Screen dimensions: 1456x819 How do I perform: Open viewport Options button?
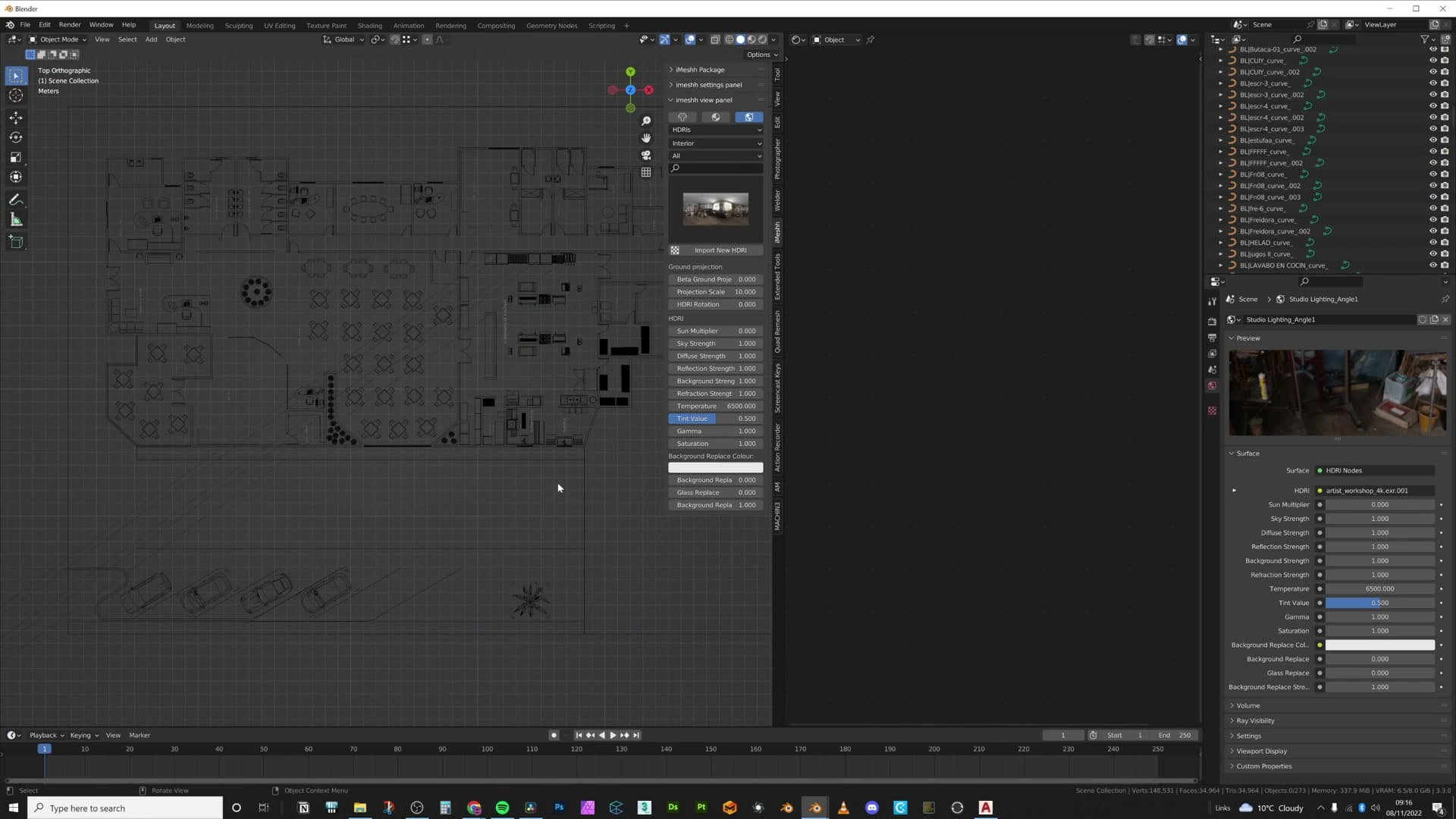pos(761,55)
